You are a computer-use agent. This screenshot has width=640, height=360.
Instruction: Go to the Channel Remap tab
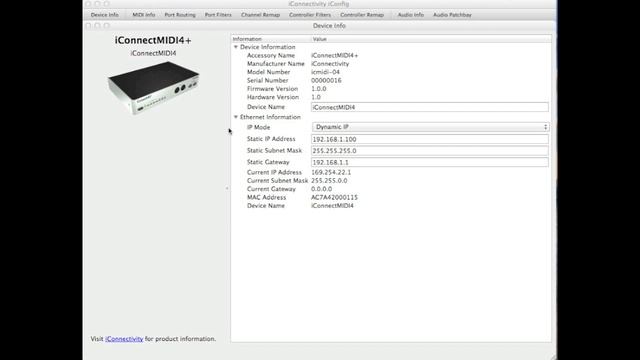[x=260, y=15]
